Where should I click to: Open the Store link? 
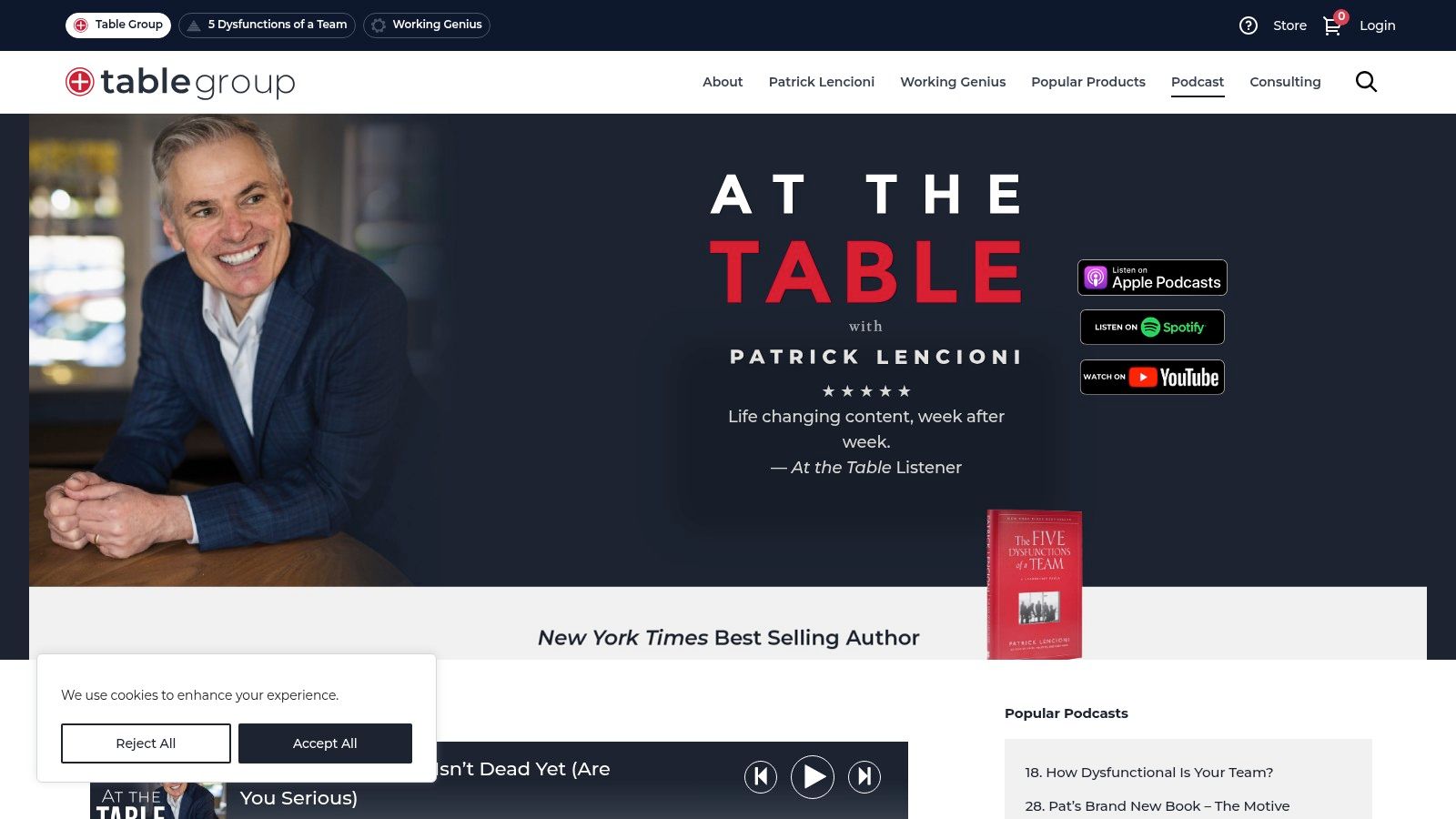[x=1289, y=25]
